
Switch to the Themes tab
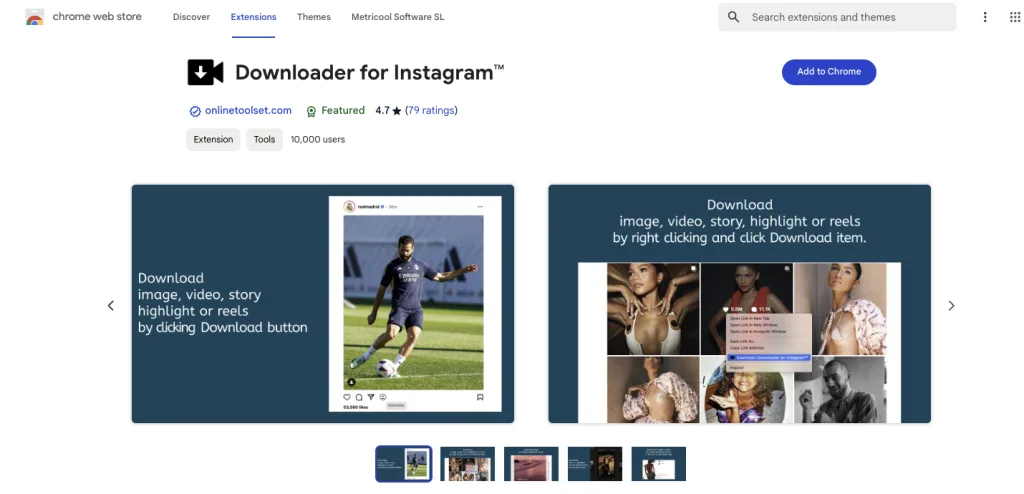point(314,17)
